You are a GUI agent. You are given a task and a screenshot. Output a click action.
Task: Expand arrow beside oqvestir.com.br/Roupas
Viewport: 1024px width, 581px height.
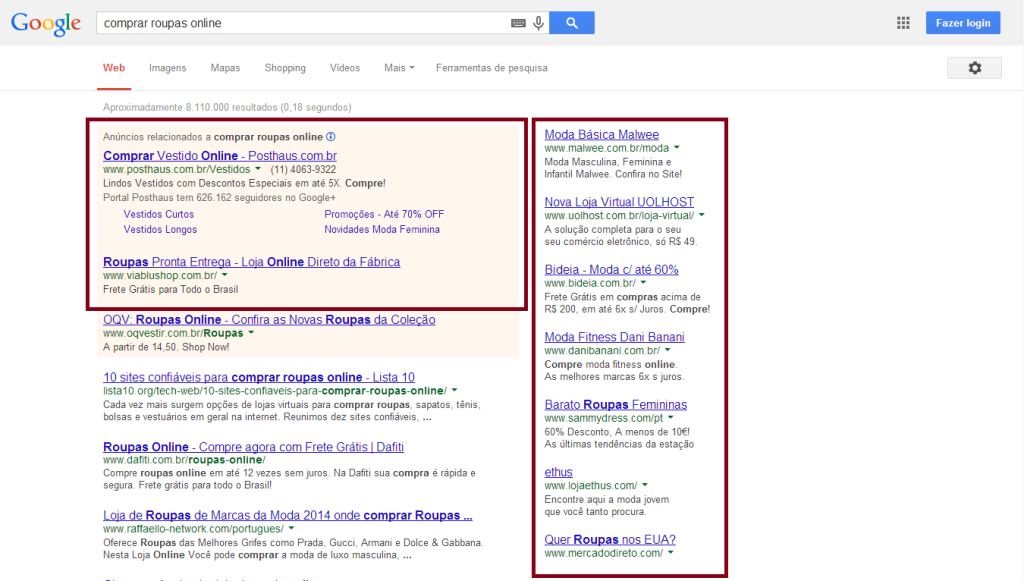251,333
